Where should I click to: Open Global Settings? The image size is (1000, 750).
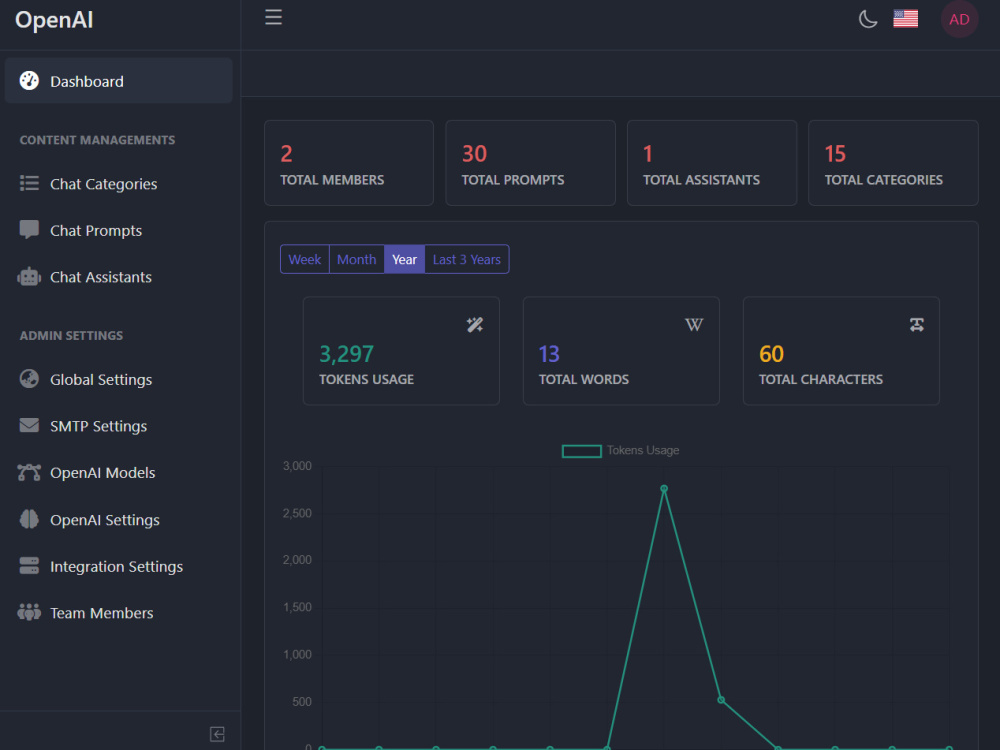click(x=101, y=379)
